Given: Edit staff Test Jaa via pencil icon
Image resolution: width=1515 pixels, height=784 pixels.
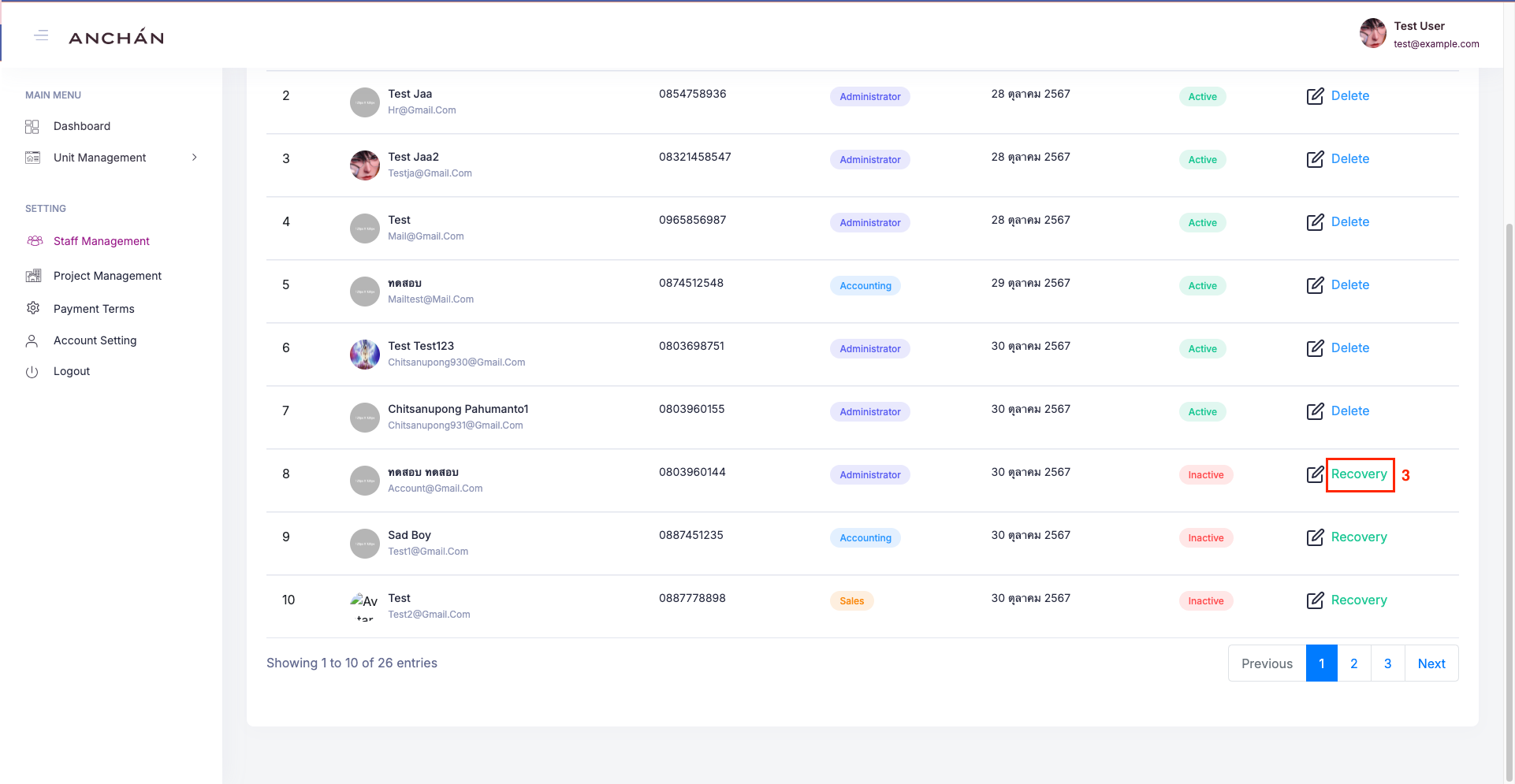Looking at the screenshot, I should click(x=1315, y=96).
